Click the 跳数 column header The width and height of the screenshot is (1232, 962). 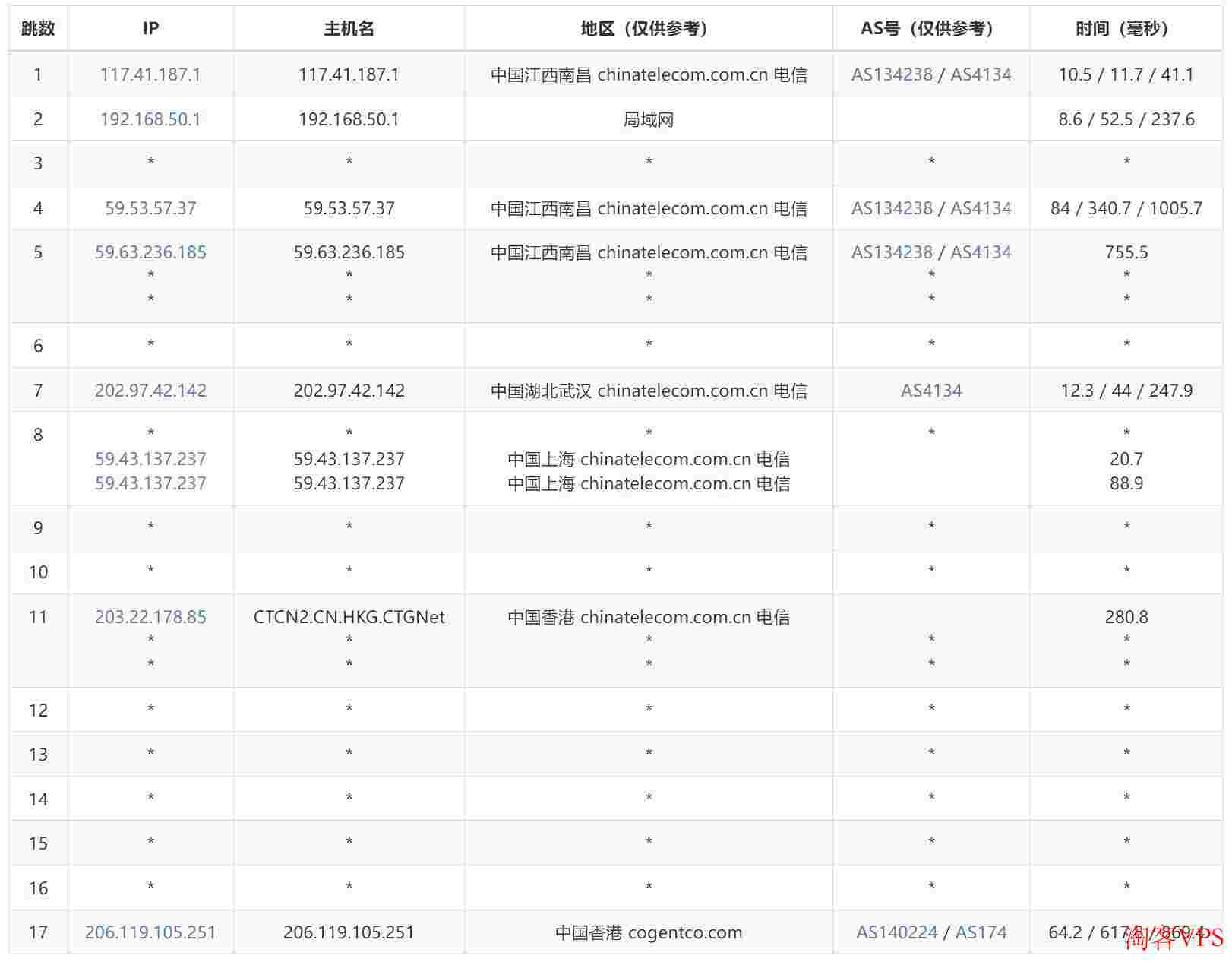pos(38,29)
